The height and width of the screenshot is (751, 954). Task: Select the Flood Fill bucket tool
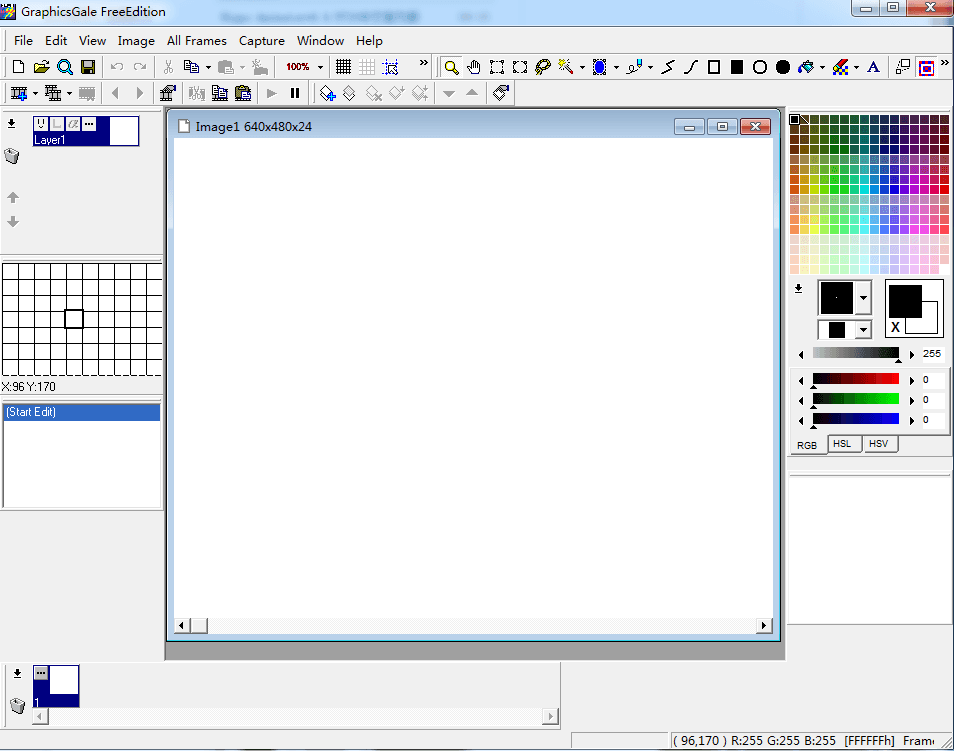point(806,67)
